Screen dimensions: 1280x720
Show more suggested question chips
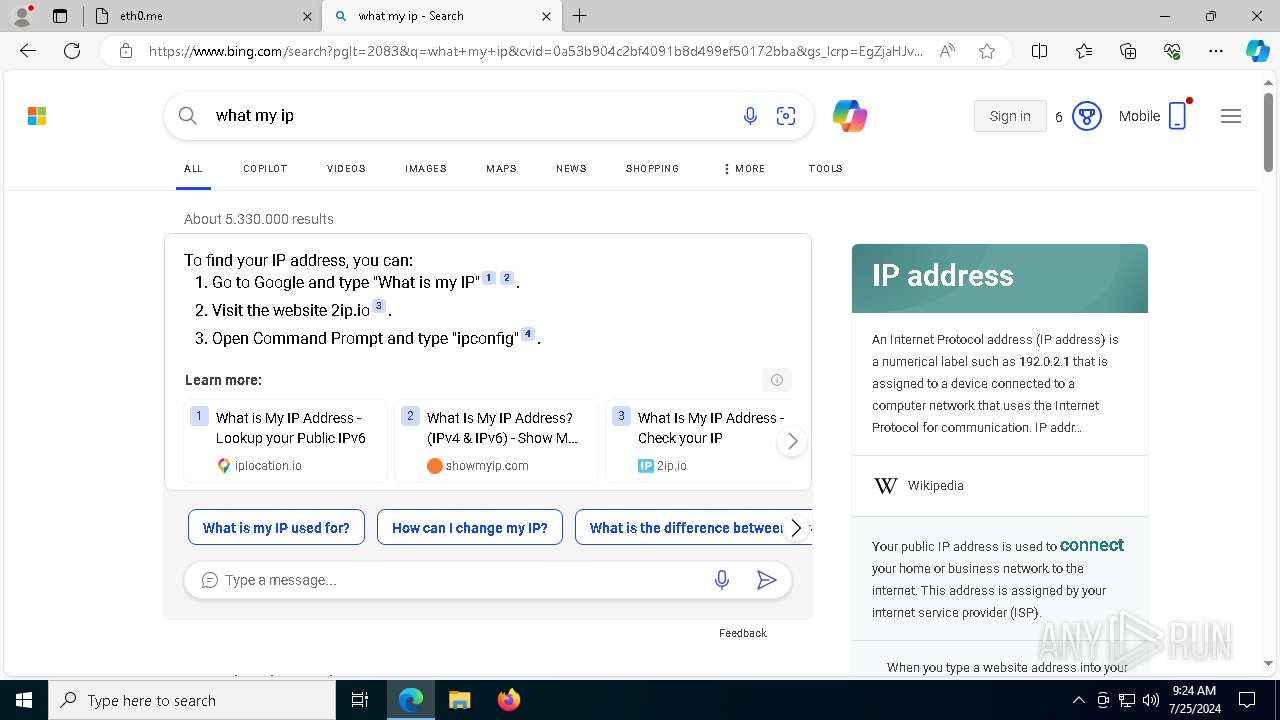coord(796,528)
